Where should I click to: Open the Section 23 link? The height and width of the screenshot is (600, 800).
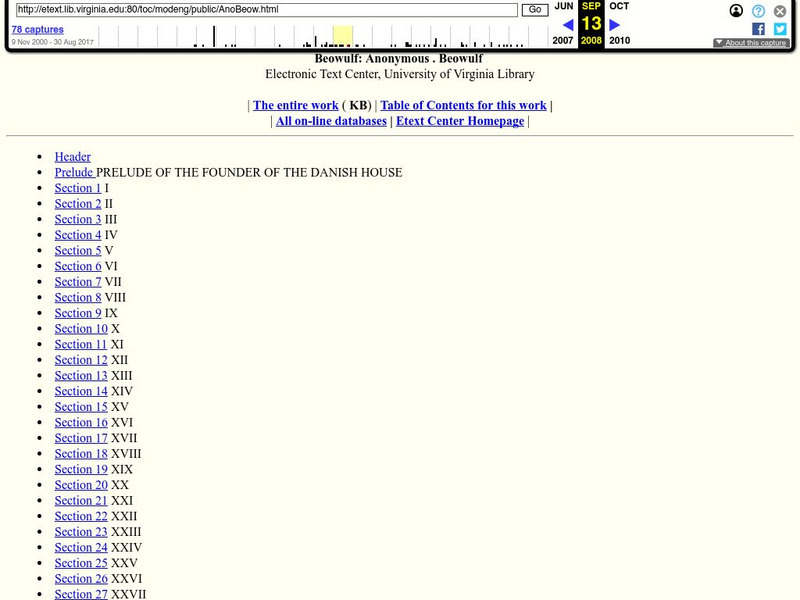(81, 532)
